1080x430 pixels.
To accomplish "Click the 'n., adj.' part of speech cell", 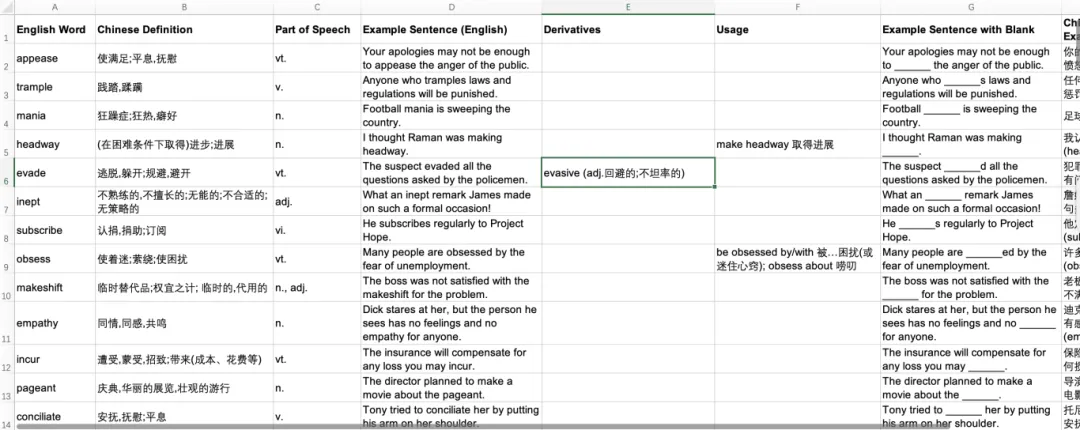I will 317,287.
